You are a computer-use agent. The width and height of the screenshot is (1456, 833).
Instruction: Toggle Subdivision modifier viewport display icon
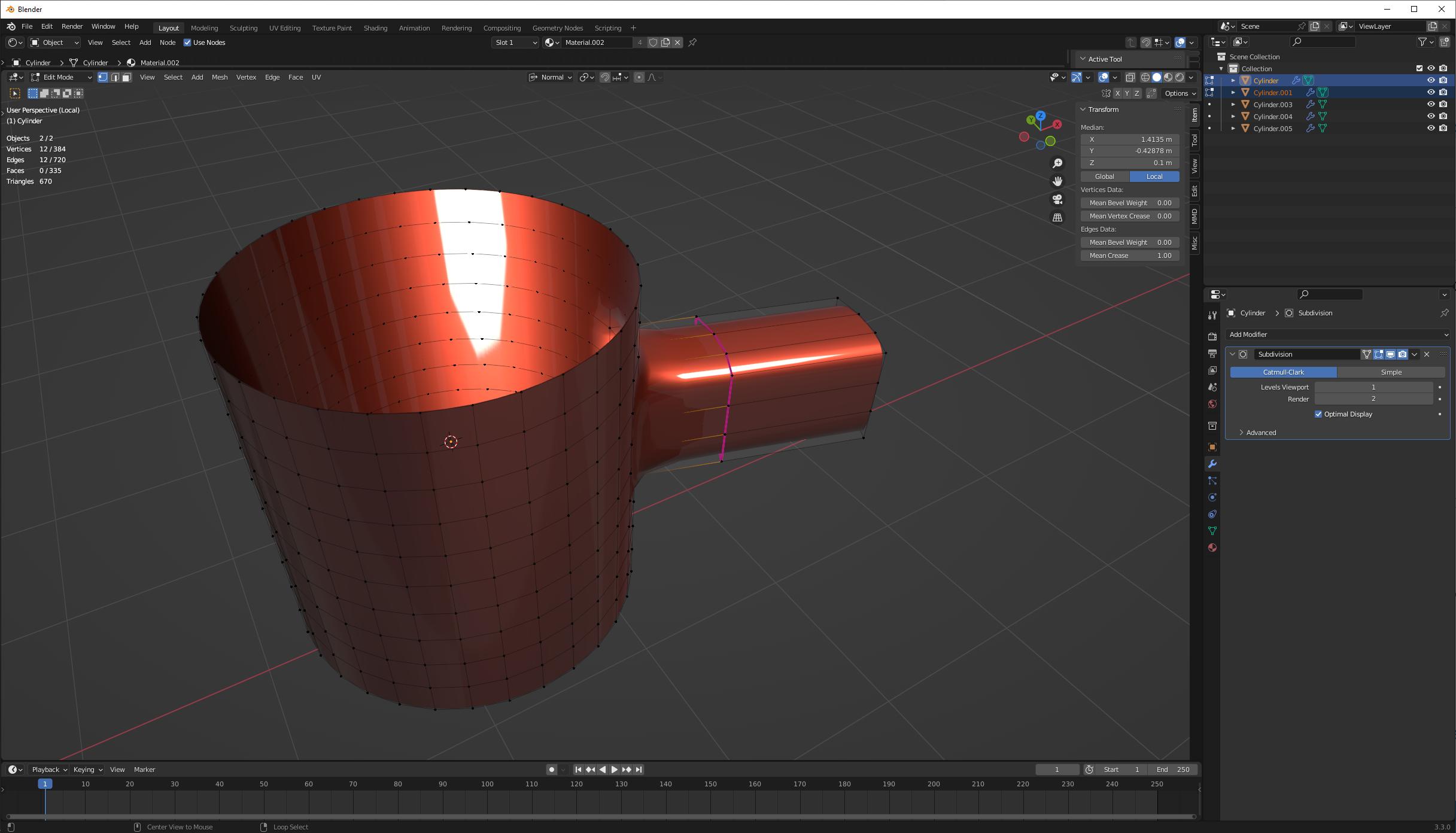1391,354
